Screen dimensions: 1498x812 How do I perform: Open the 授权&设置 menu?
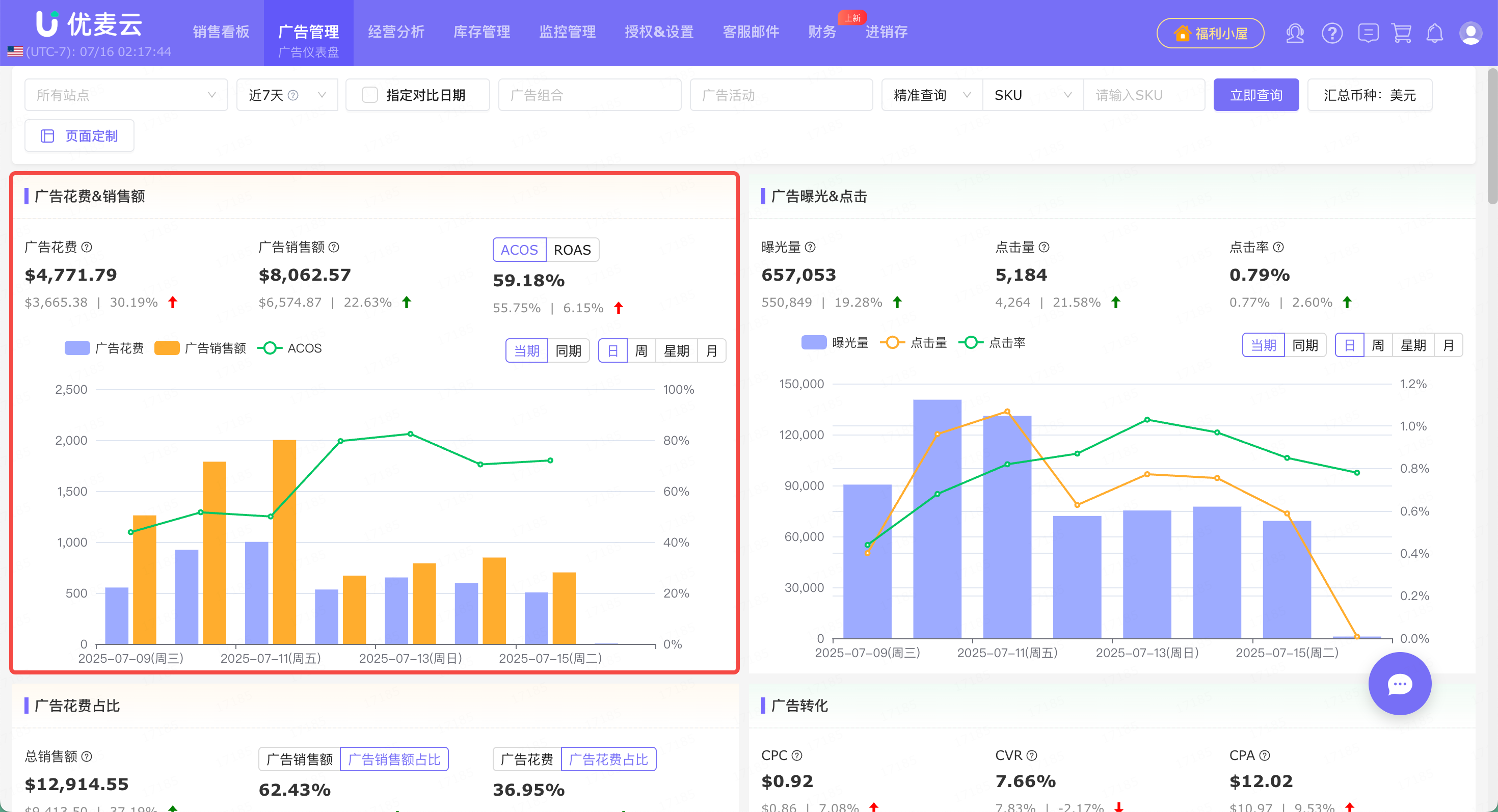[x=659, y=32]
